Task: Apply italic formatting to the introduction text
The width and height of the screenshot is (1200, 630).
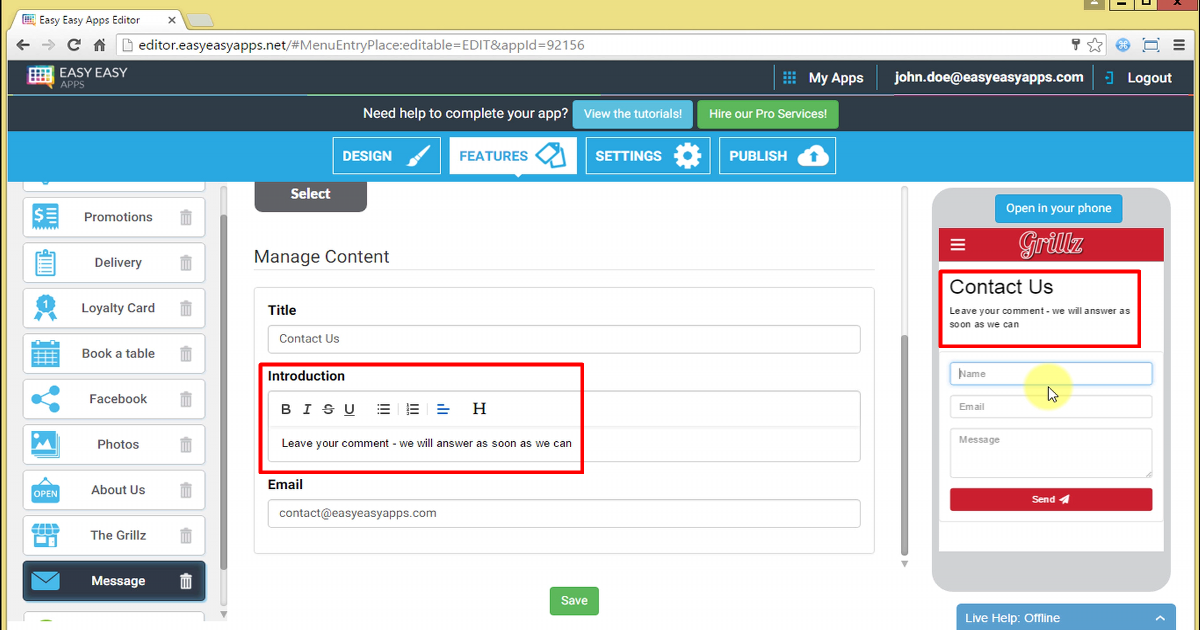Action: tap(307, 408)
